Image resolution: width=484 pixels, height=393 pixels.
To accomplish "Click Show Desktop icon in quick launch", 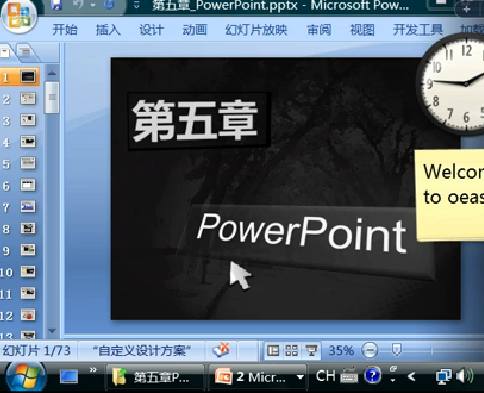I will click(69, 377).
